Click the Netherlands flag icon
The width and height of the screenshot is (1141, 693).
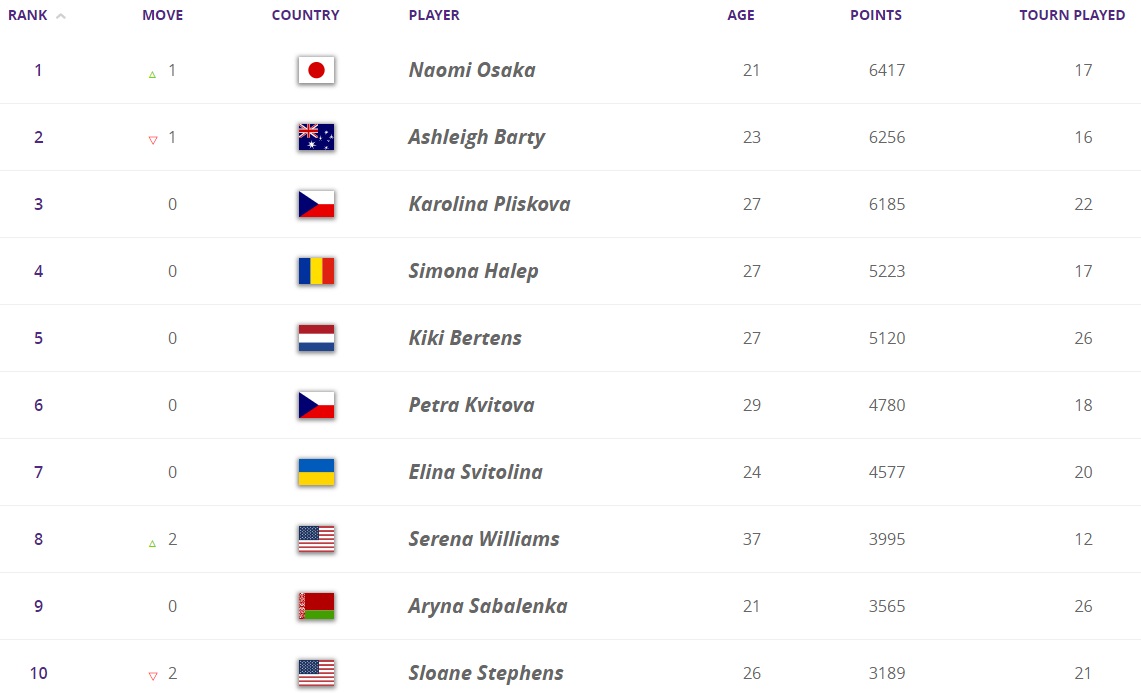pyautogui.click(x=316, y=338)
